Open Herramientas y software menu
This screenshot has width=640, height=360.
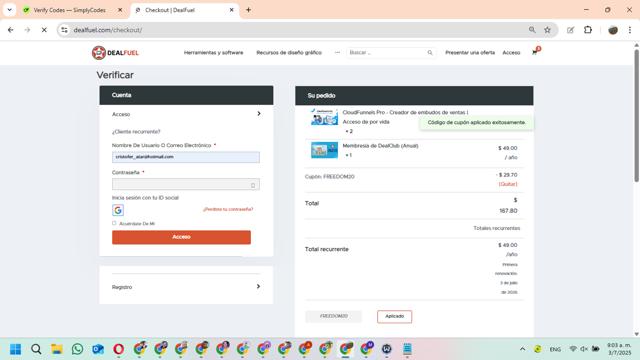(x=213, y=53)
